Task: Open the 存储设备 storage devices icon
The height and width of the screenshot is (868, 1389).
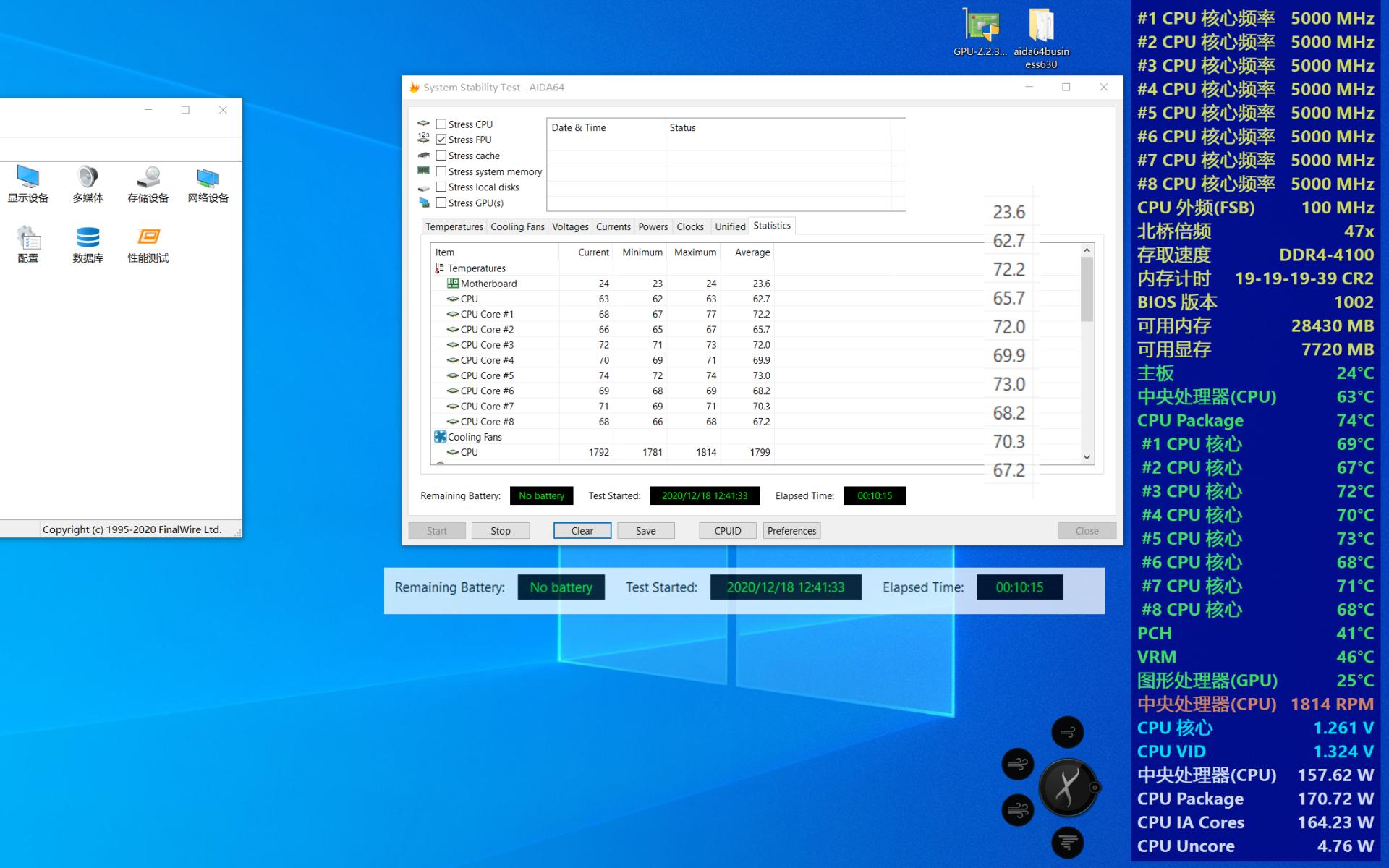Action: point(148,184)
